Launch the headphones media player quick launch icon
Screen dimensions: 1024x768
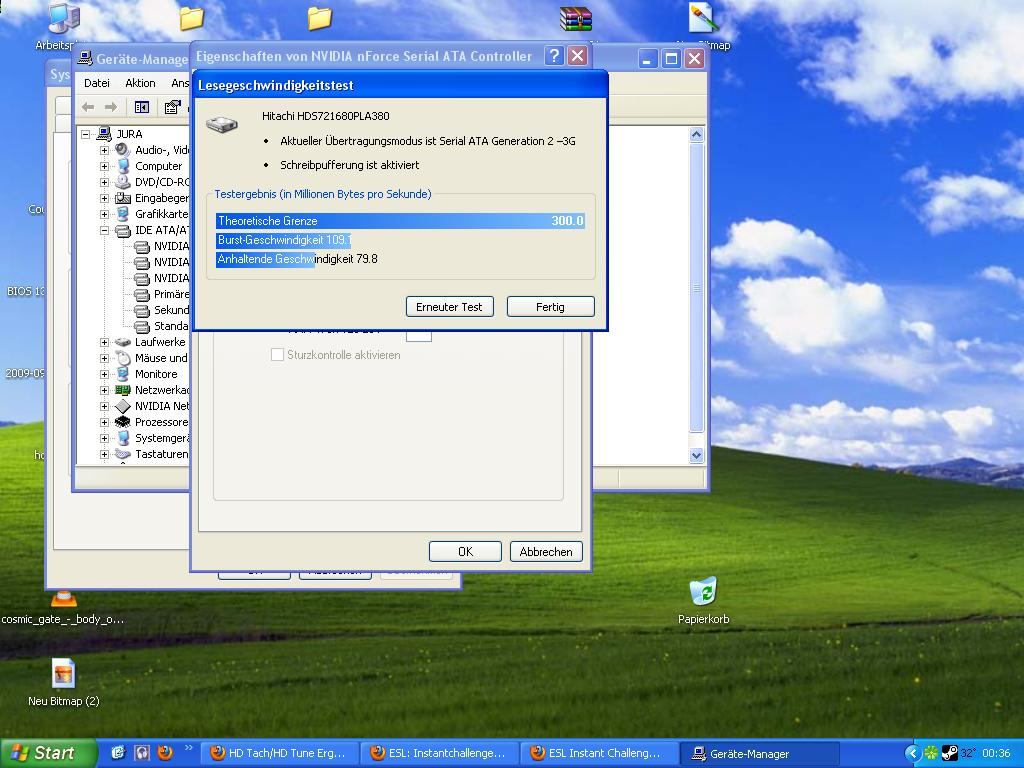pyautogui.click(x=142, y=753)
